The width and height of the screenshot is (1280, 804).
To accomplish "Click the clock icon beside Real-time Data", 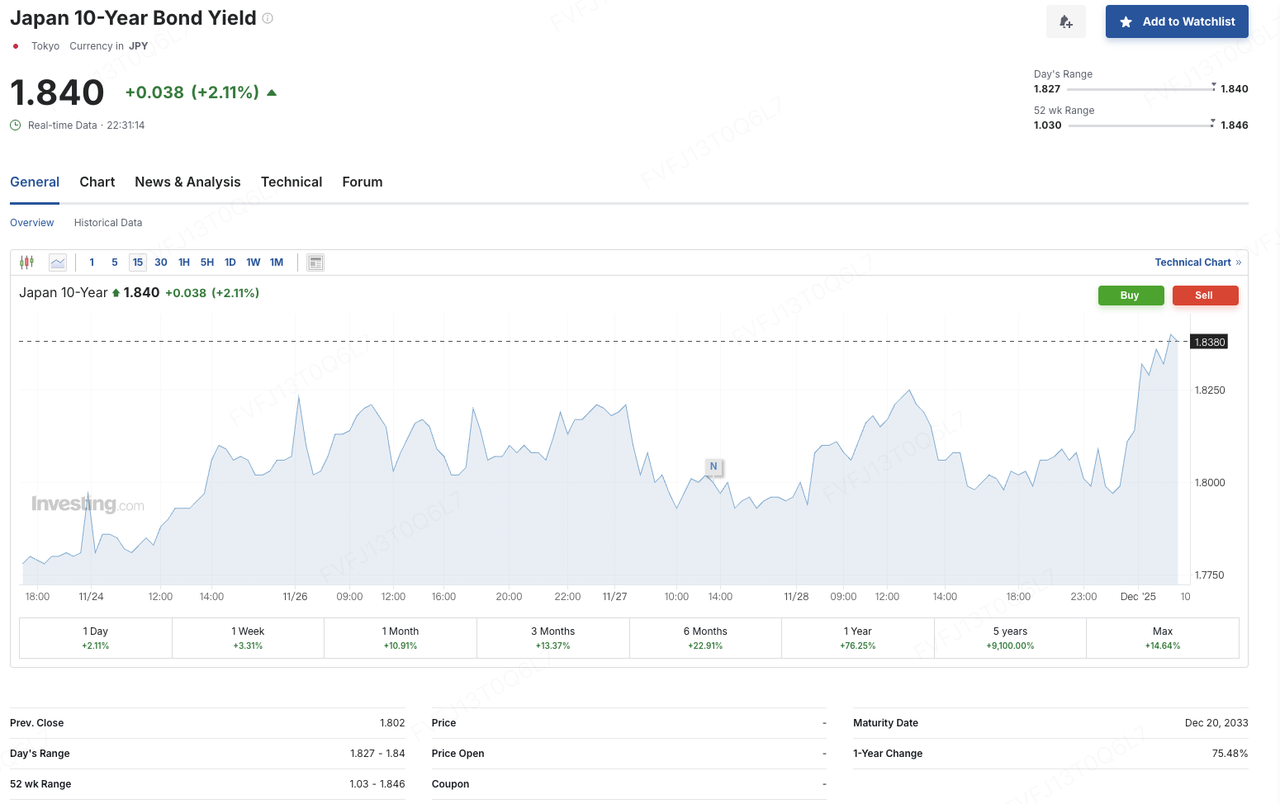I will (x=15, y=125).
